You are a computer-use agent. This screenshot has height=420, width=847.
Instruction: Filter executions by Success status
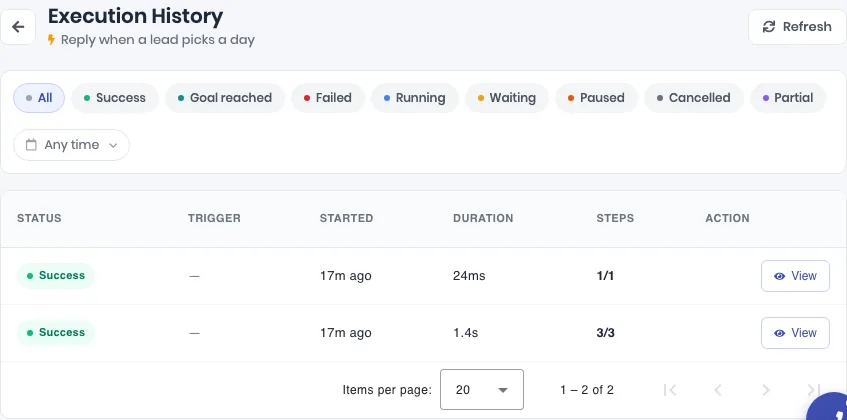click(115, 98)
